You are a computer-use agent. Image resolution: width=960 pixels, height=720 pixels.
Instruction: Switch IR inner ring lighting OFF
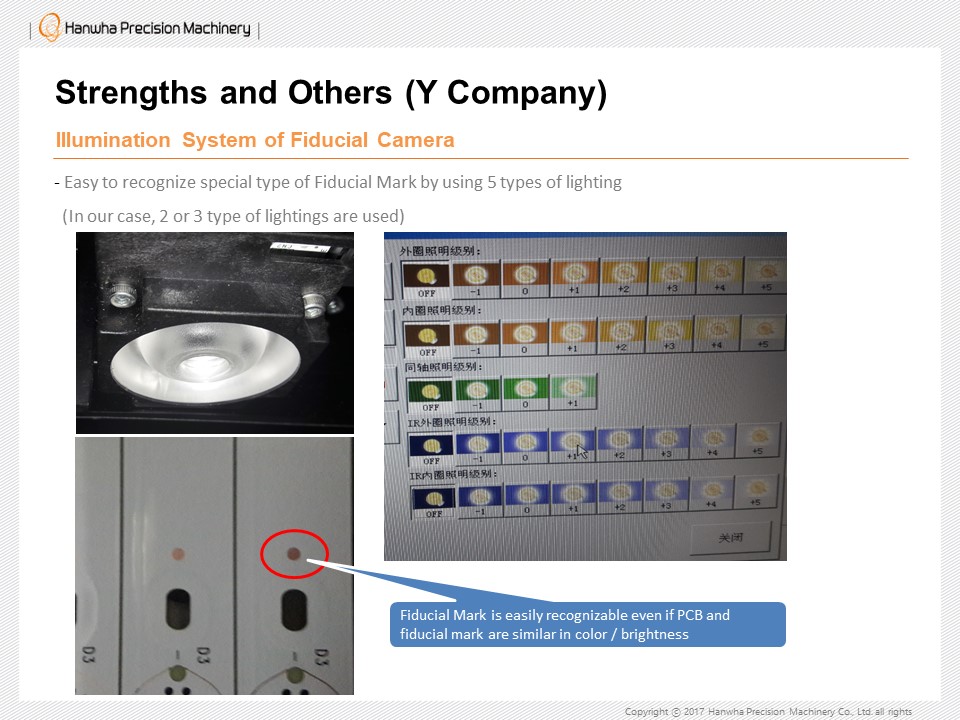(433, 503)
